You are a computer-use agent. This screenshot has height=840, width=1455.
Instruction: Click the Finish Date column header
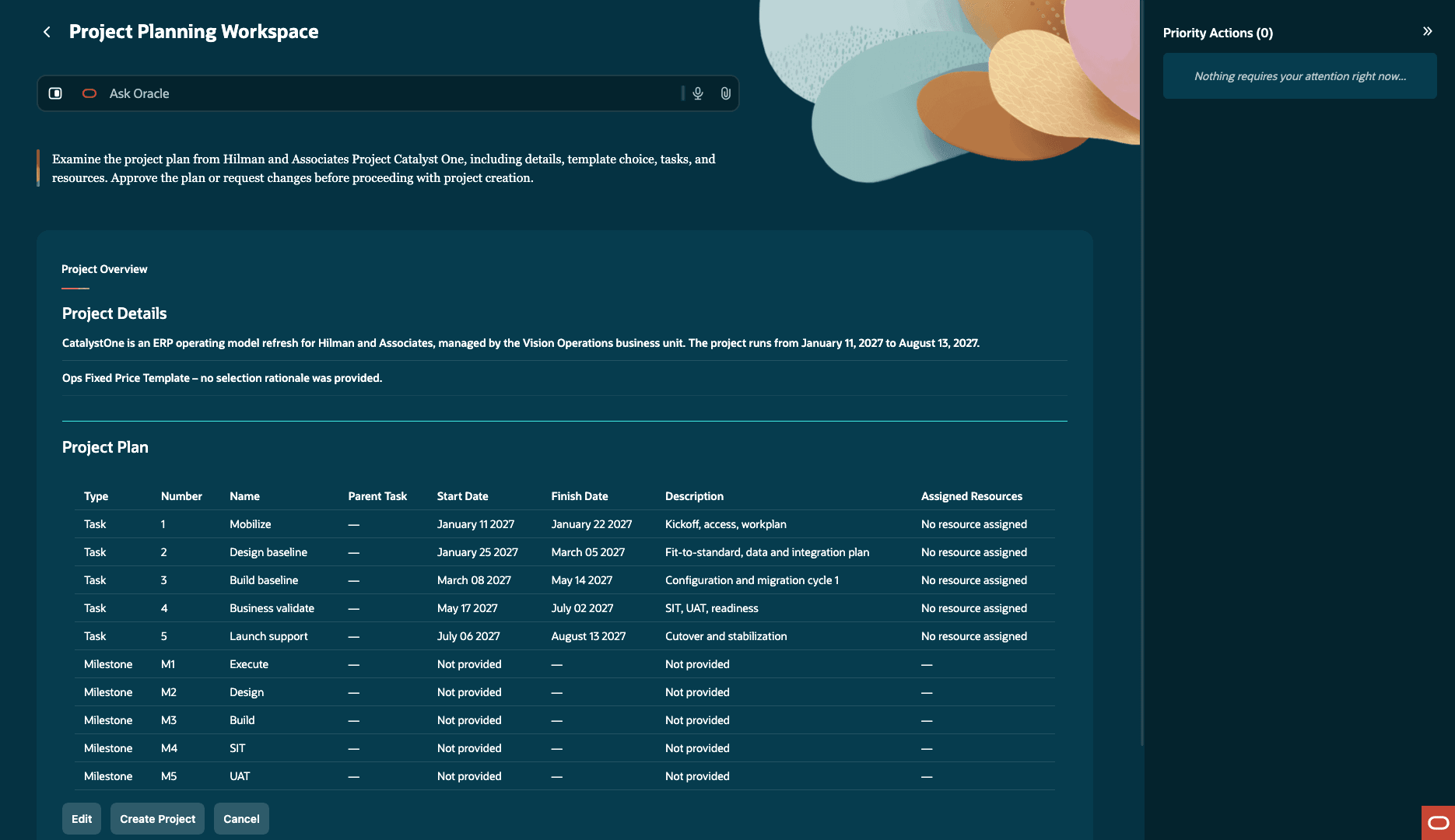tap(580, 496)
